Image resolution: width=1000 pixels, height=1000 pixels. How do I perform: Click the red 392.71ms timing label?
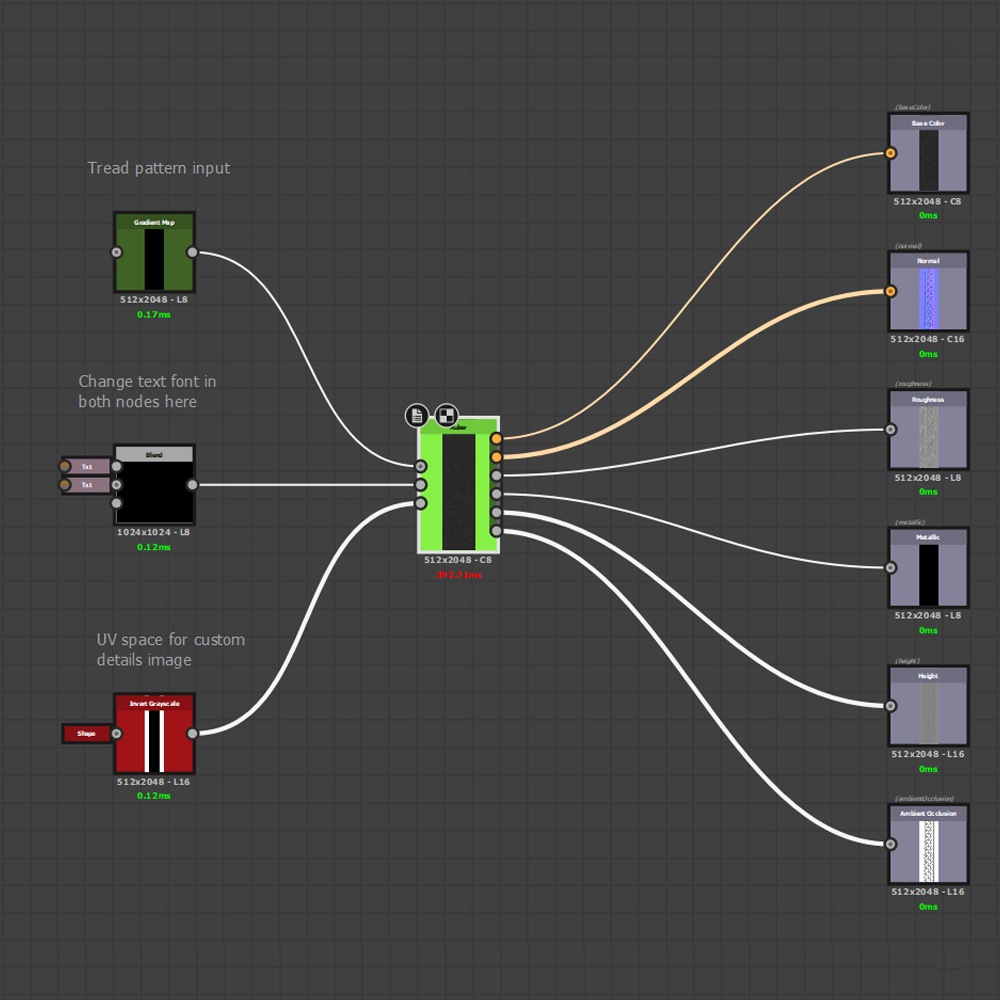(x=459, y=575)
